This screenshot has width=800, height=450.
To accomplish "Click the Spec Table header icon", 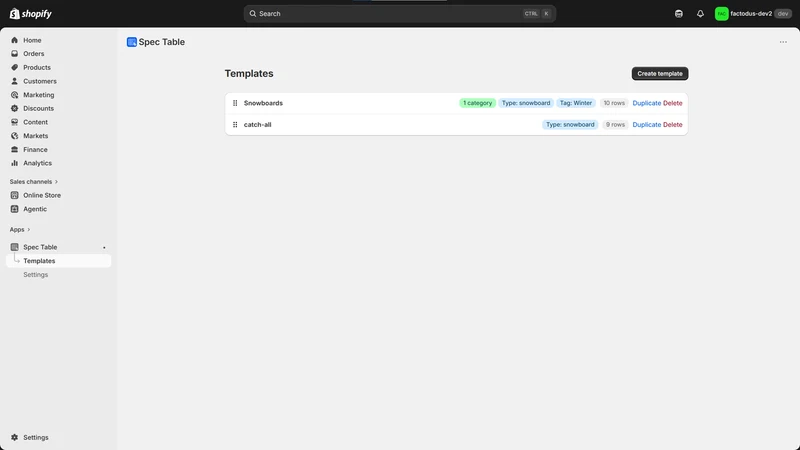I will (x=132, y=42).
